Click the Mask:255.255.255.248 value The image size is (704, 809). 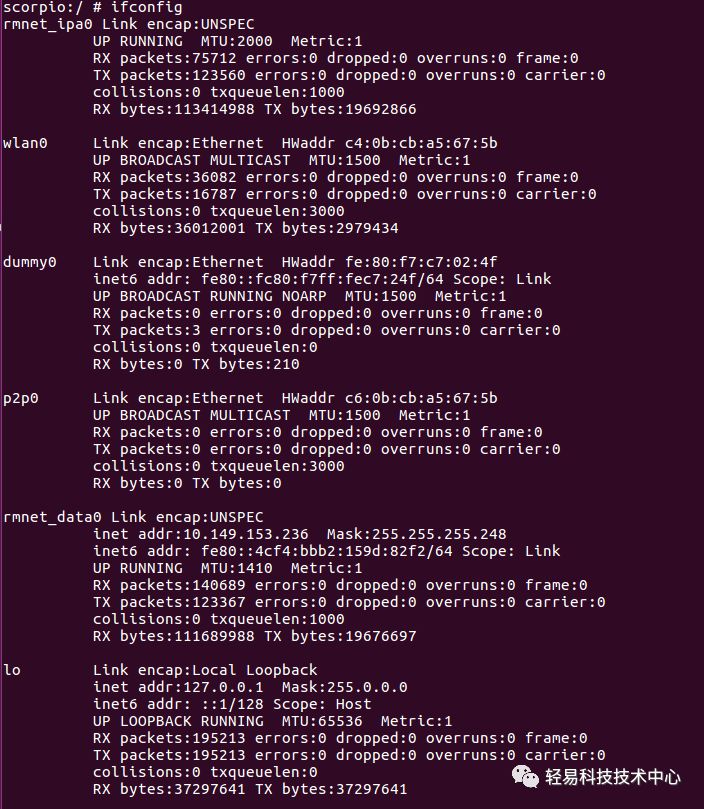pos(417,534)
